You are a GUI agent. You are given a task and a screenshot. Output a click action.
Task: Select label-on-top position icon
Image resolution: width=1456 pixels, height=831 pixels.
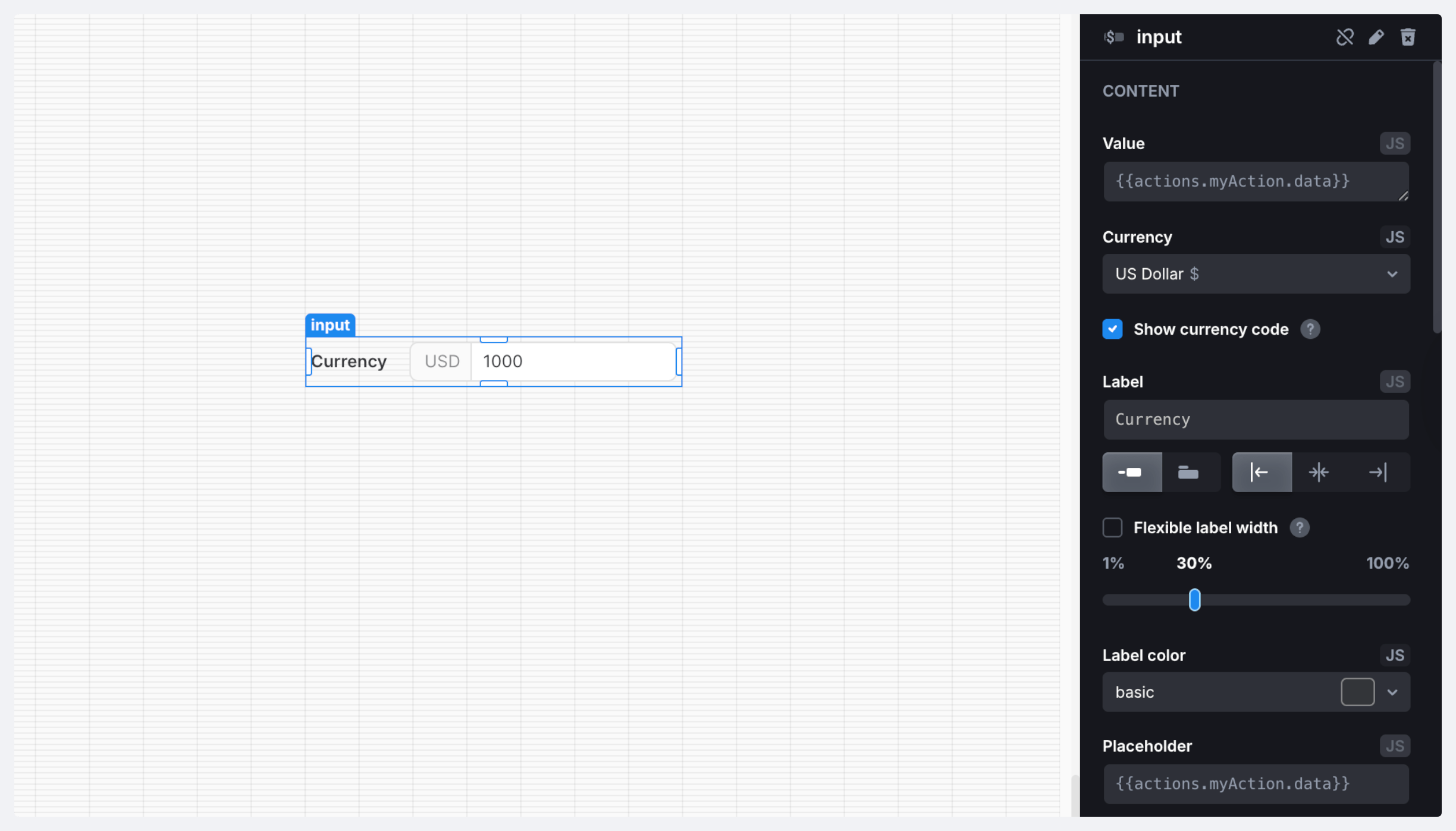[1188, 473]
